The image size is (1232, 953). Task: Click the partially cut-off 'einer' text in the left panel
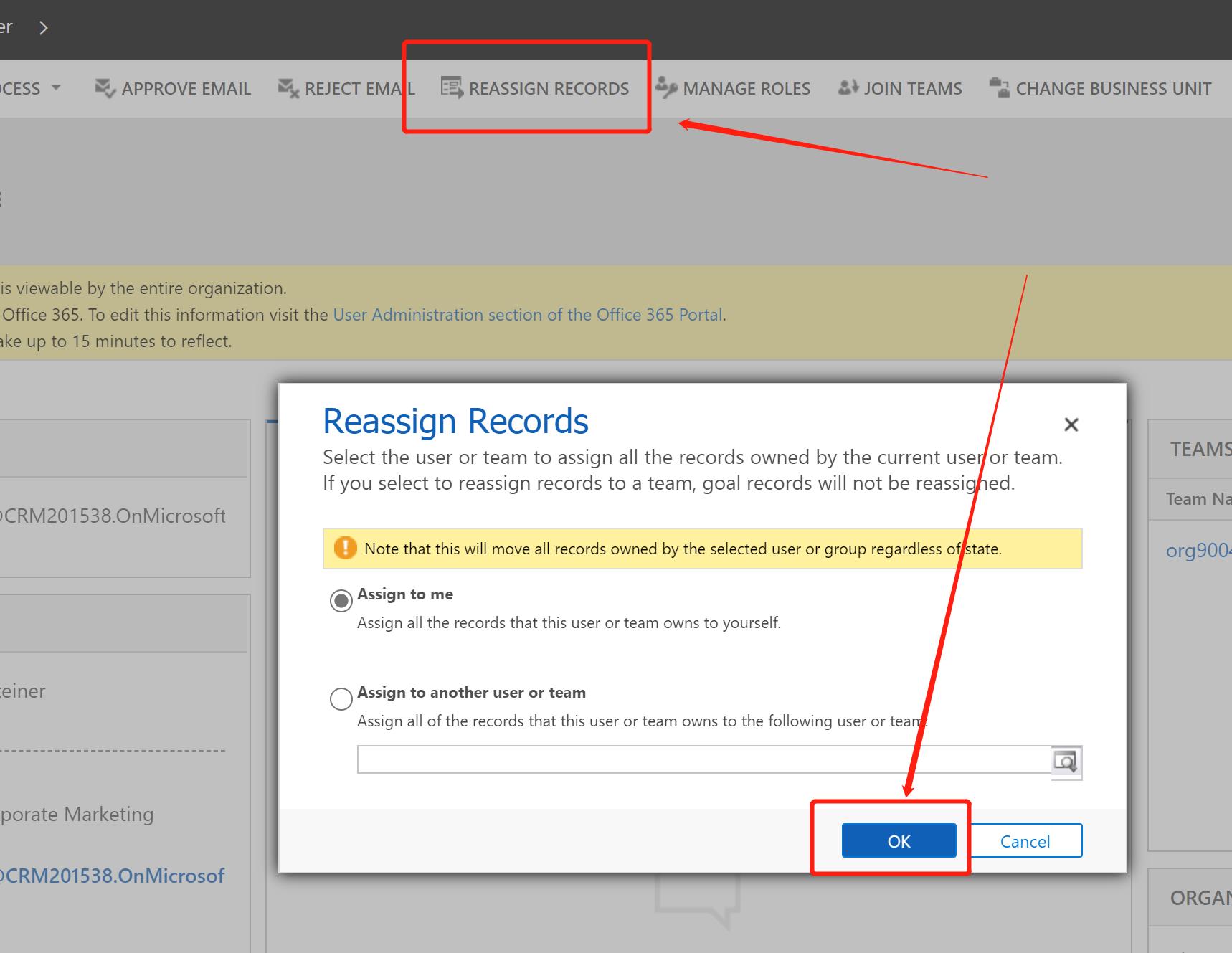coord(22,691)
